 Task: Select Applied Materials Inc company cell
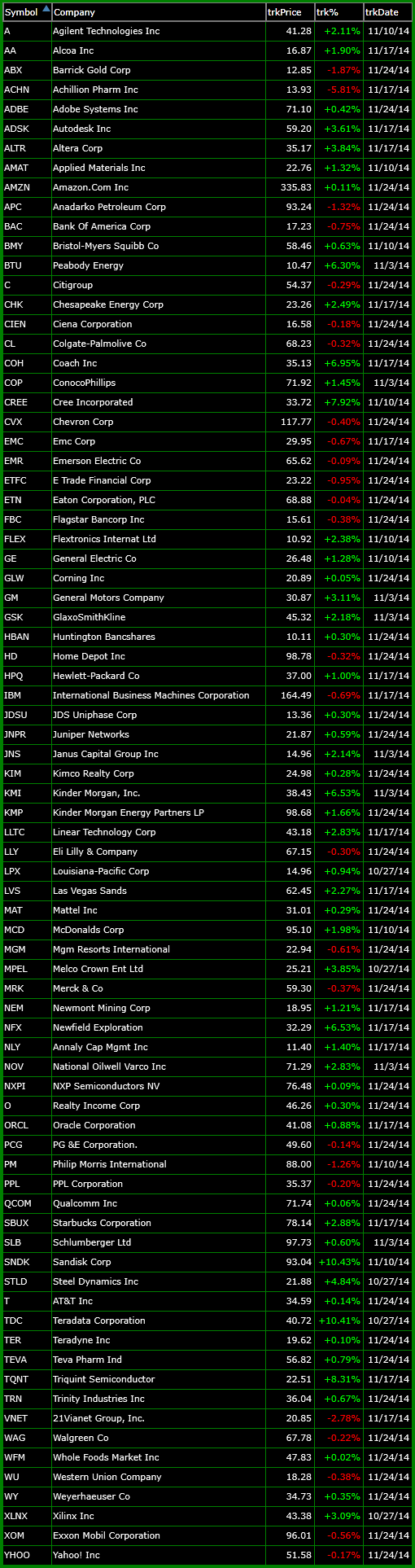[159, 168]
